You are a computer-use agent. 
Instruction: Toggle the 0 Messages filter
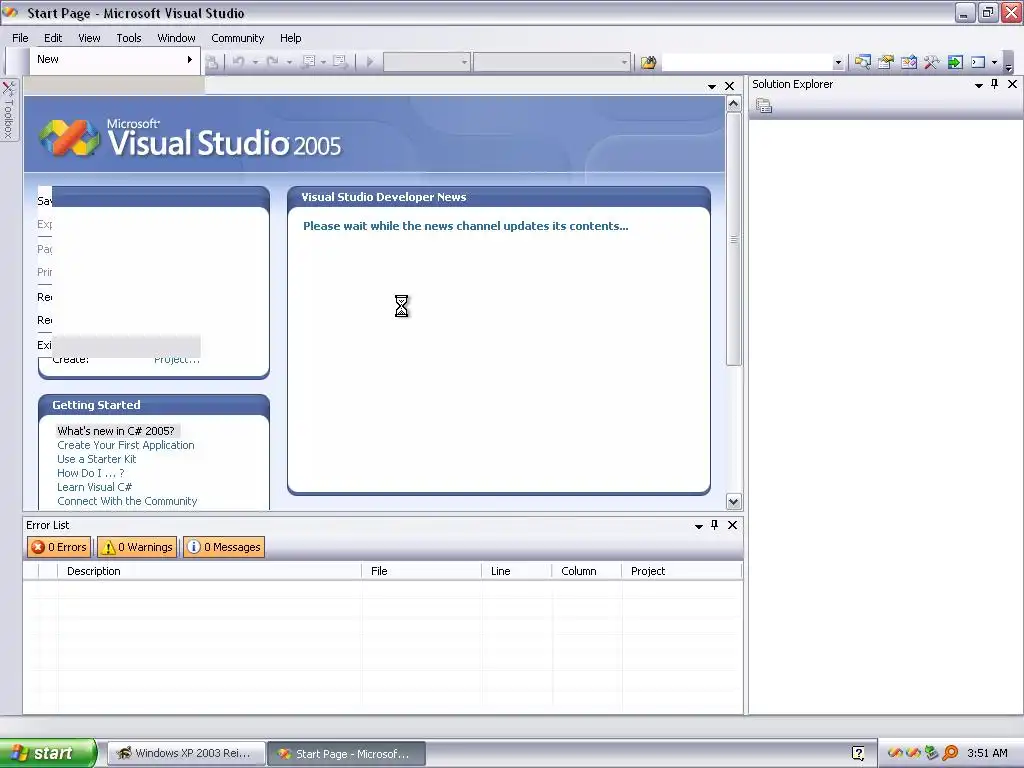[x=224, y=547]
